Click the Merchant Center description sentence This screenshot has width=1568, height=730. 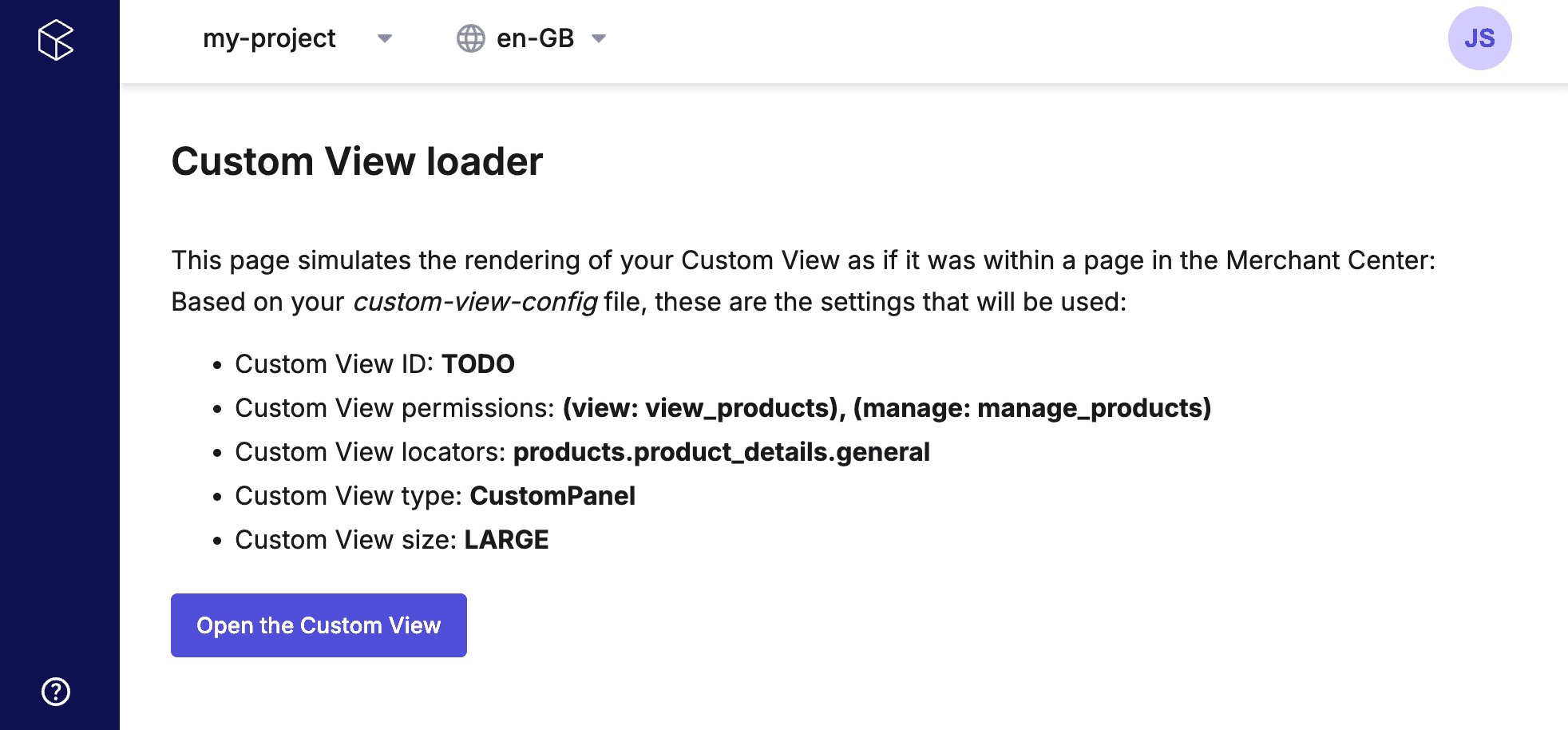803,260
